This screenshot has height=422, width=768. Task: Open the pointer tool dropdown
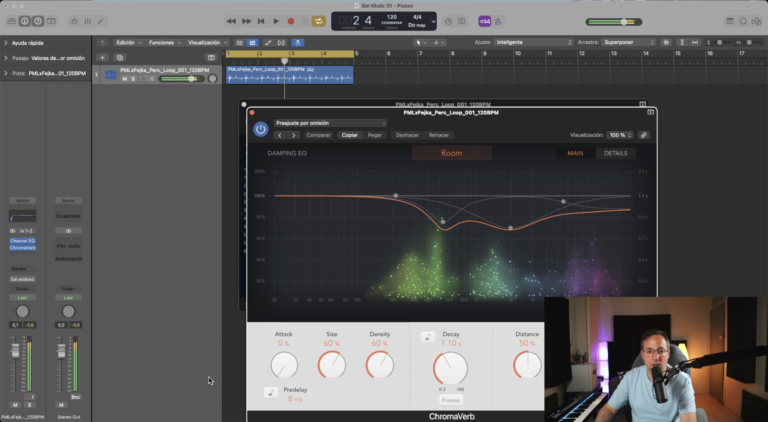coord(421,43)
